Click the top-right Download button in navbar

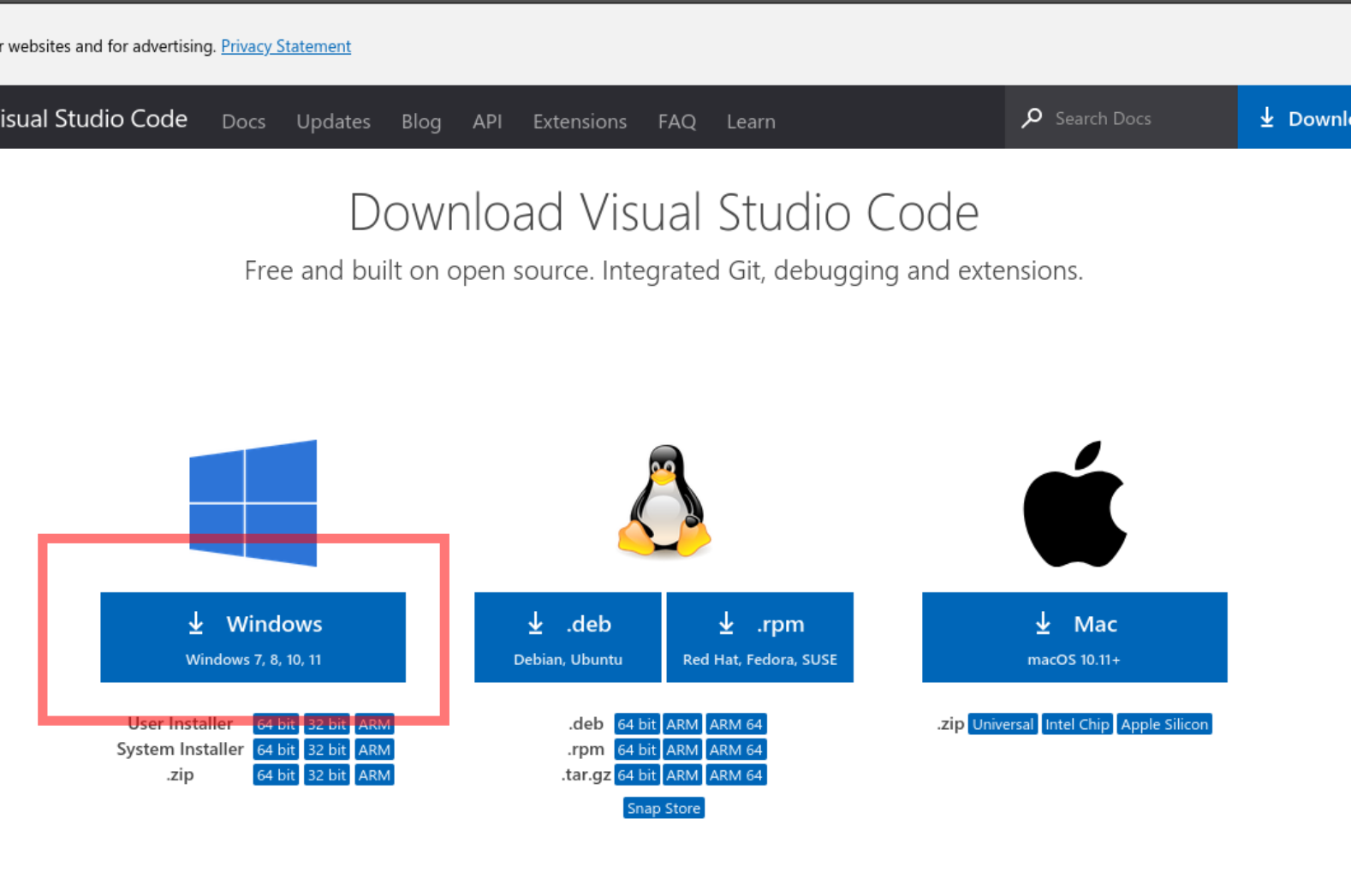(x=1294, y=117)
